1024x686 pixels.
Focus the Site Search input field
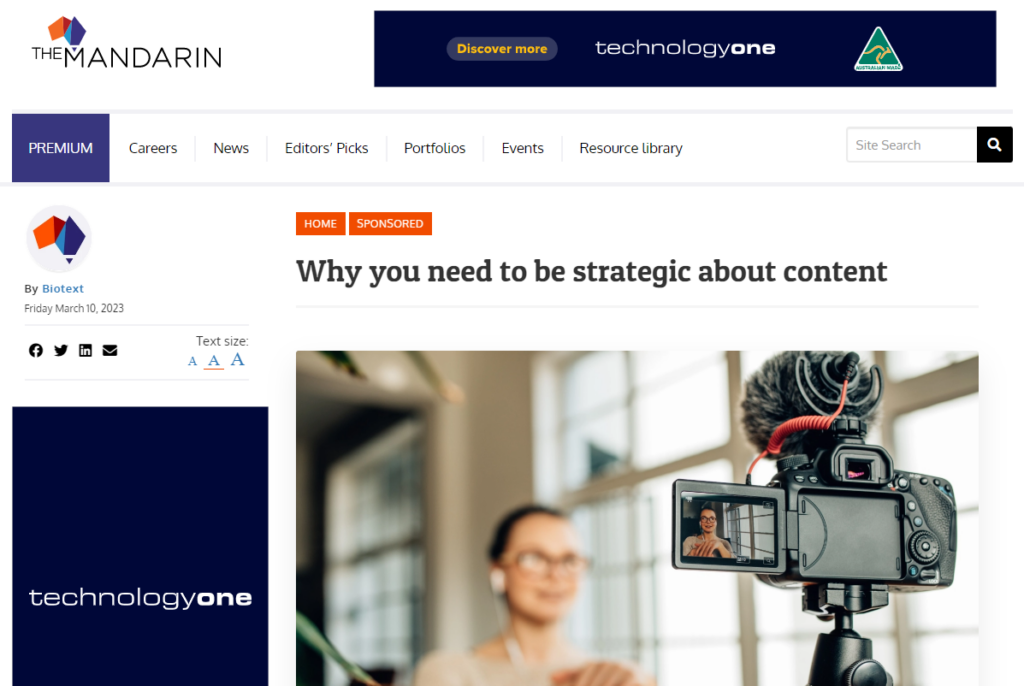click(912, 145)
